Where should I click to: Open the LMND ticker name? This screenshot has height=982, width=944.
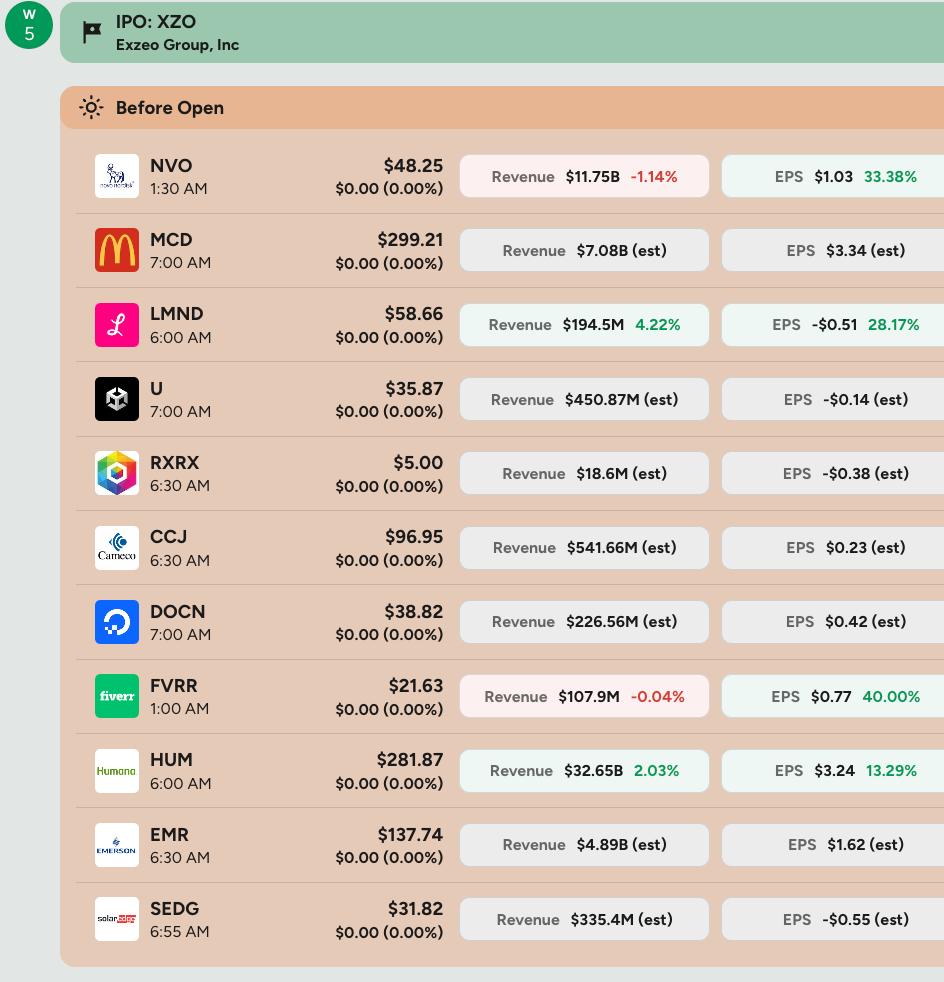[177, 314]
